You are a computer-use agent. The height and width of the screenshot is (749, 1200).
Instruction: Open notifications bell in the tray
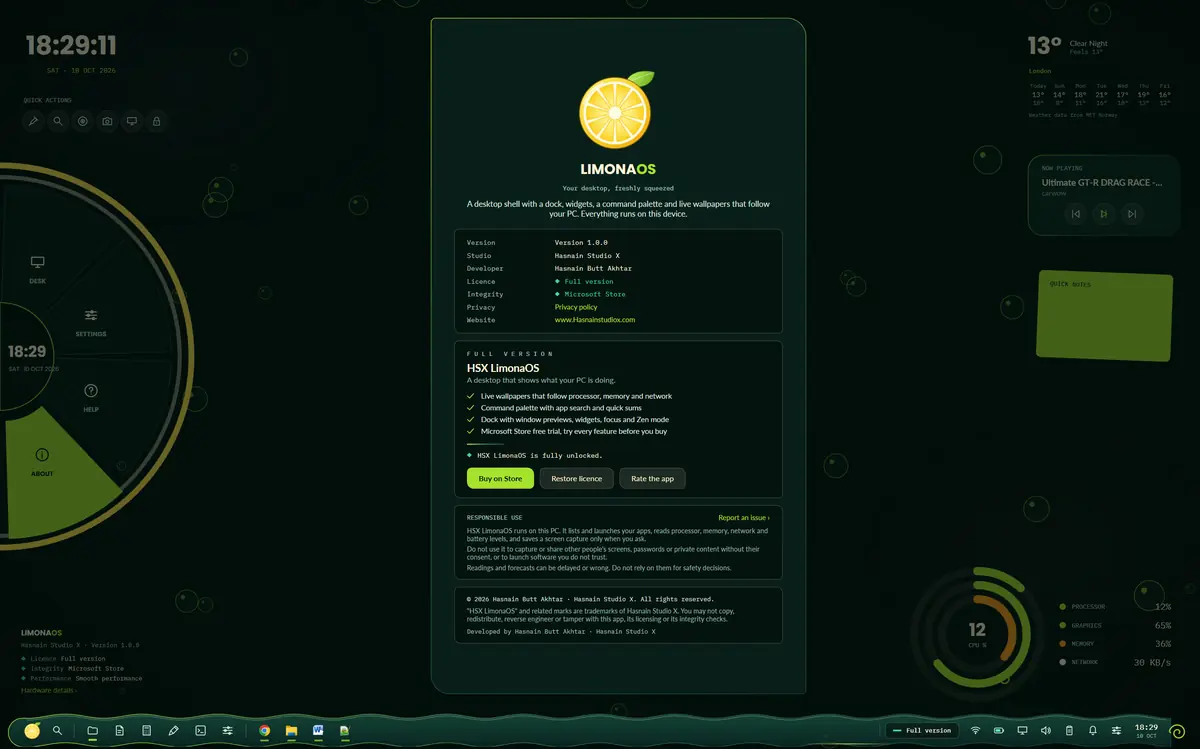tap(1093, 731)
